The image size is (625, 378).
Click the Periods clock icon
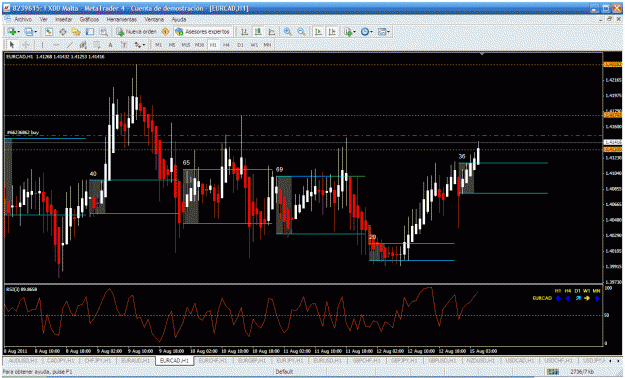coord(365,32)
